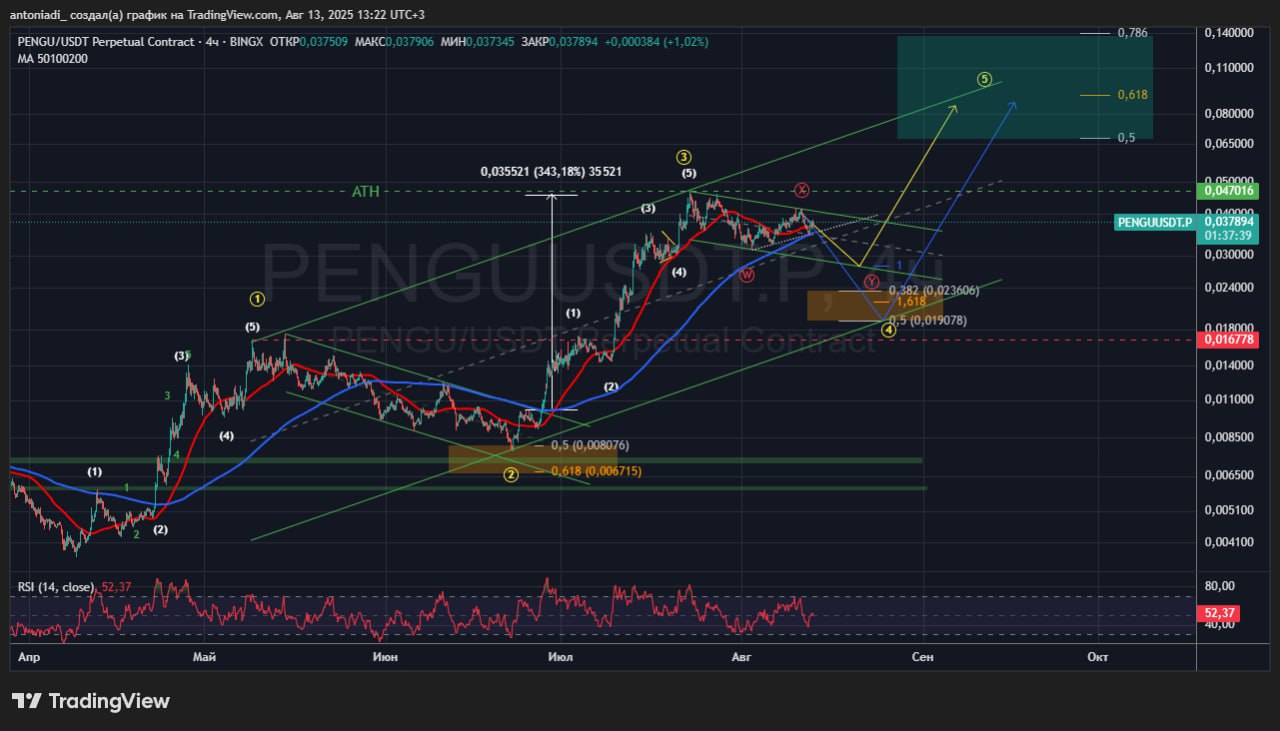Viewport: 1280px width, 731px height.
Task: Click 0,004100 on the price axis
Action: click(1229, 542)
